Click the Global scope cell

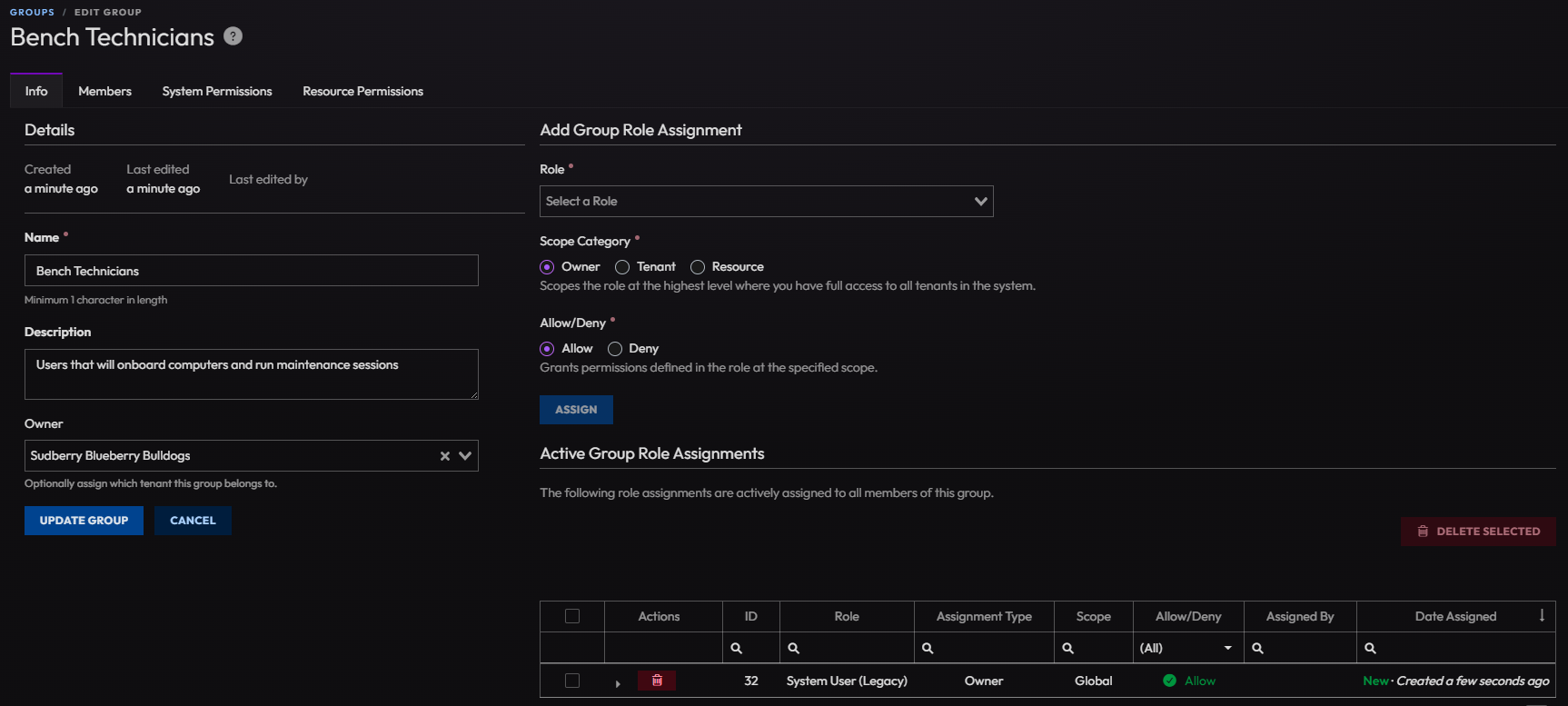coord(1094,681)
